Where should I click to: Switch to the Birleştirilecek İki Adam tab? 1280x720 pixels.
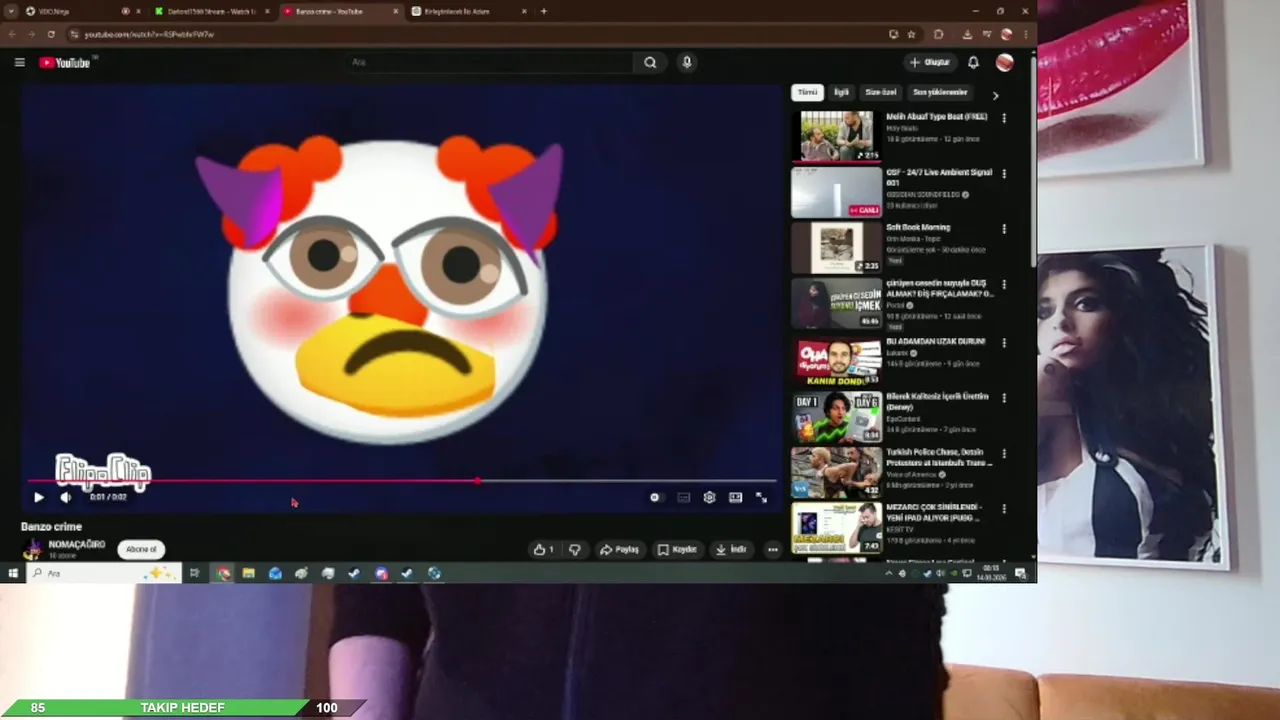[x=470, y=11]
